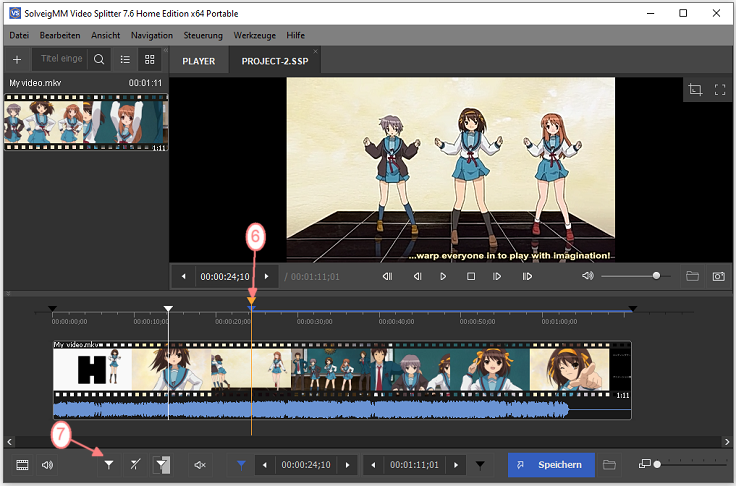Enter fullscreen preview mode
Image resolution: width=736 pixels, height=486 pixels.
click(x=720, y=89)
